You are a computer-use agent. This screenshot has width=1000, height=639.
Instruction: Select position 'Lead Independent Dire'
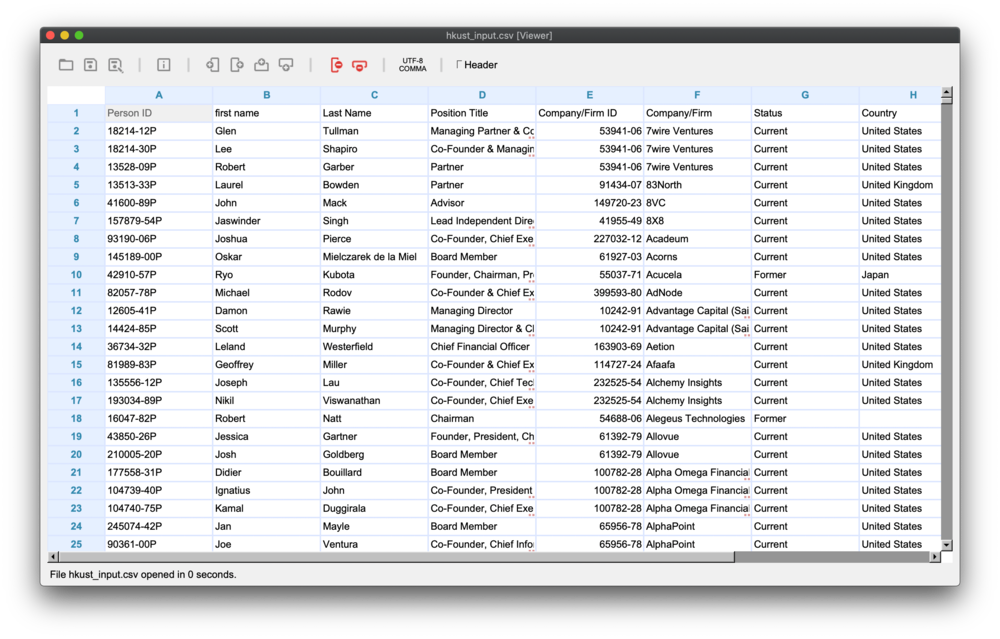pyautogui.click(x=482, y=221)
